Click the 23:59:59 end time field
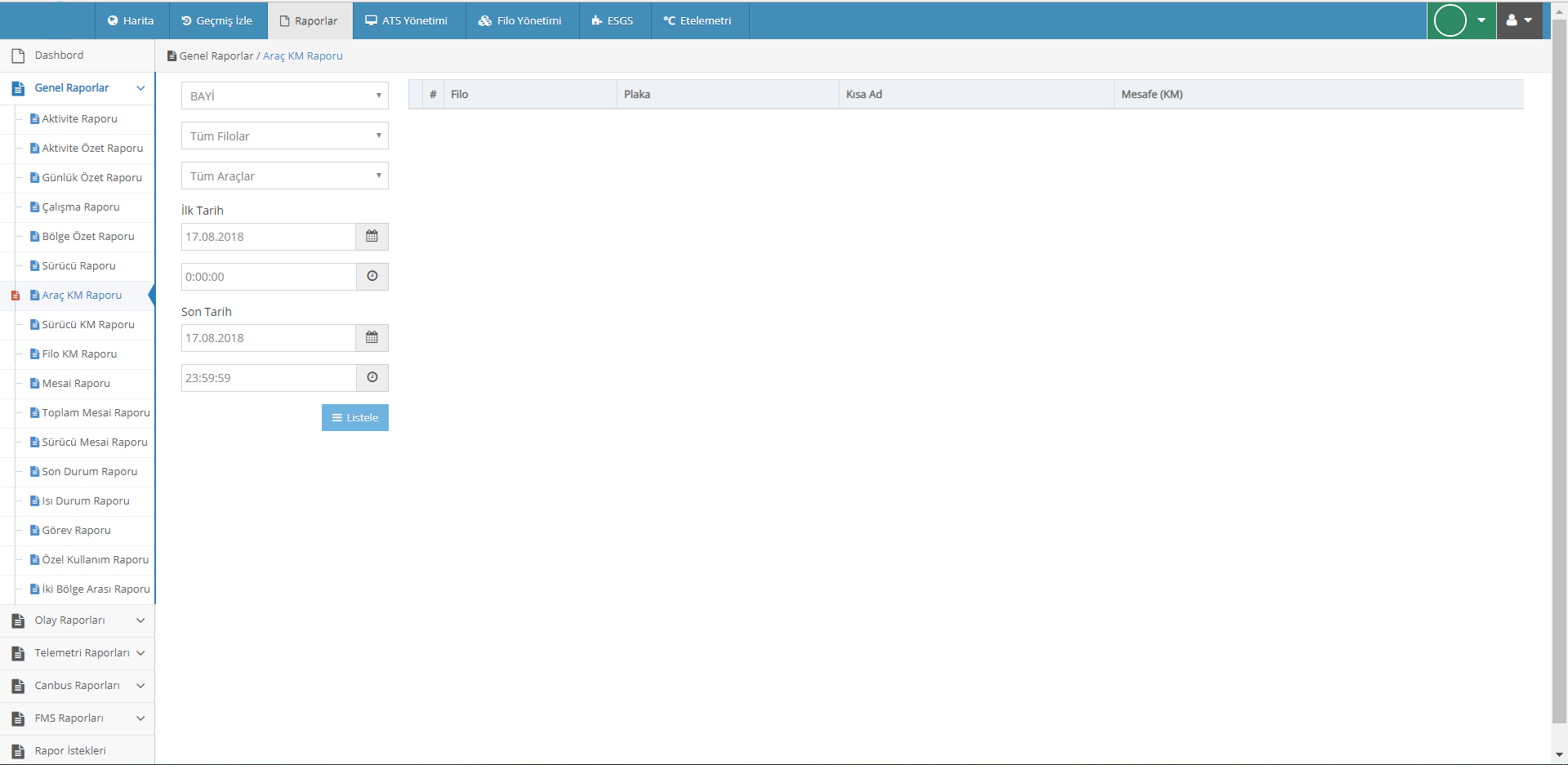Screen dimensions: 1568x765 (x=269, y=378)
